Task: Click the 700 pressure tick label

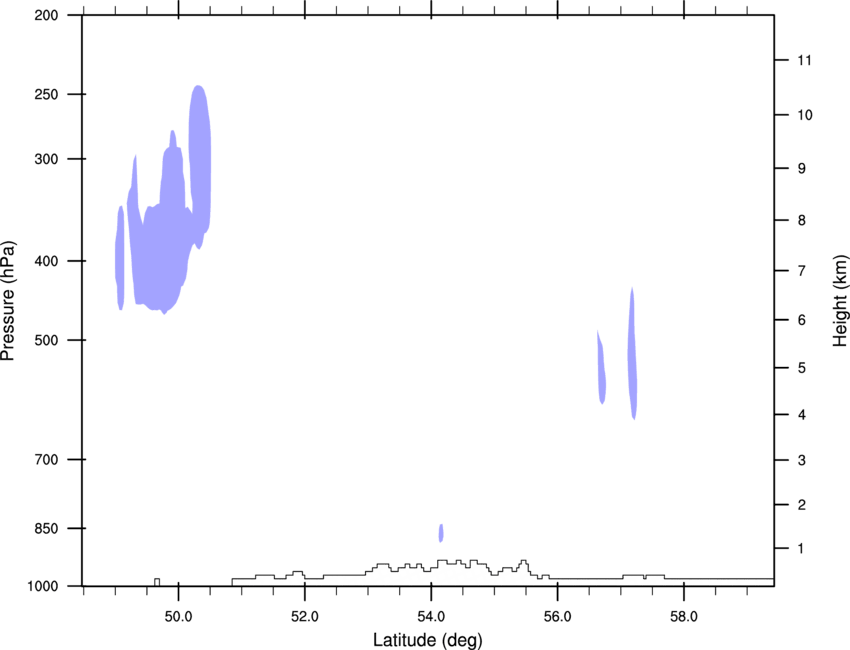Action: (x=46, y=459)
